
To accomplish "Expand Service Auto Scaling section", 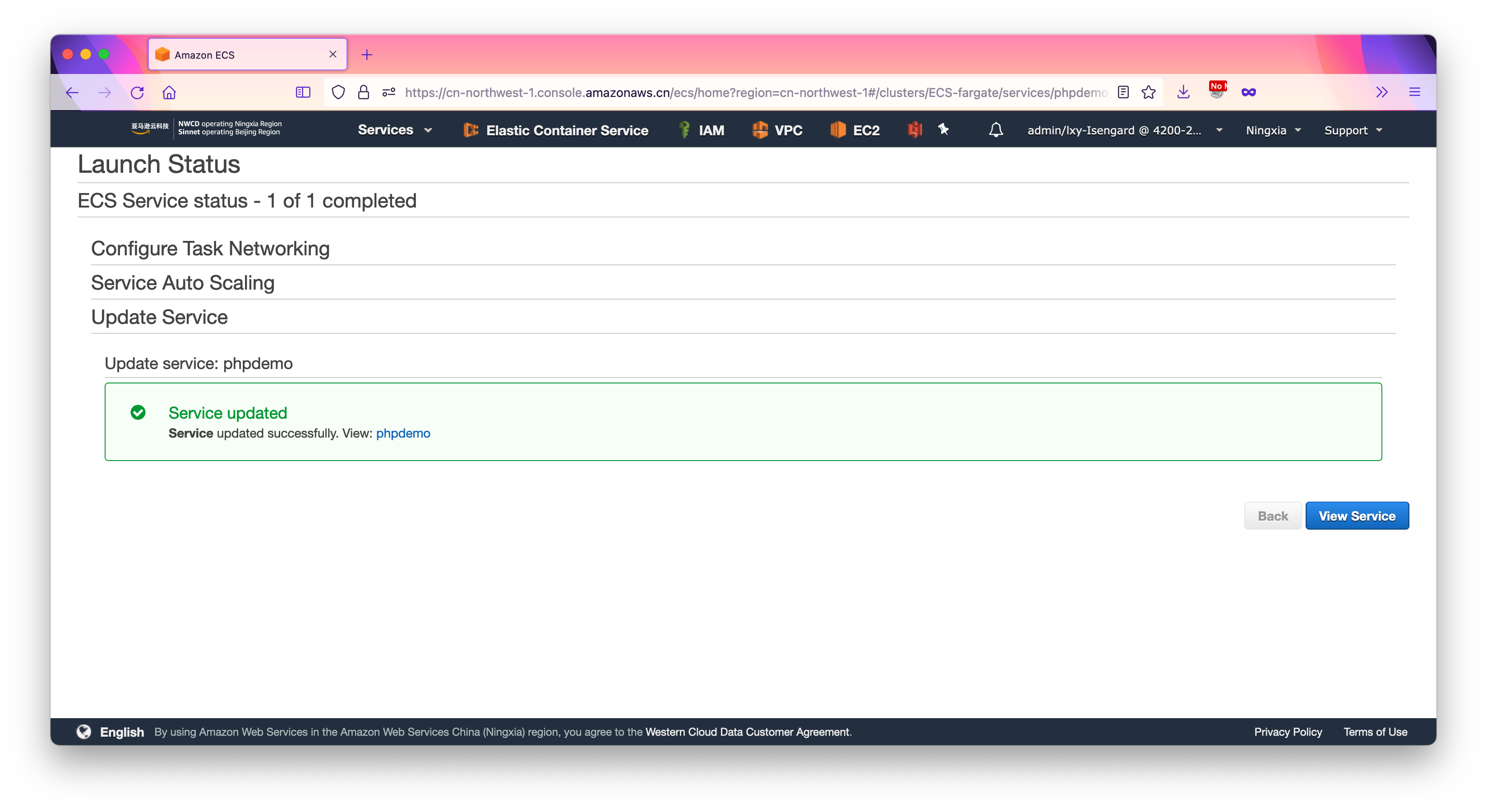I will [182, 283].
